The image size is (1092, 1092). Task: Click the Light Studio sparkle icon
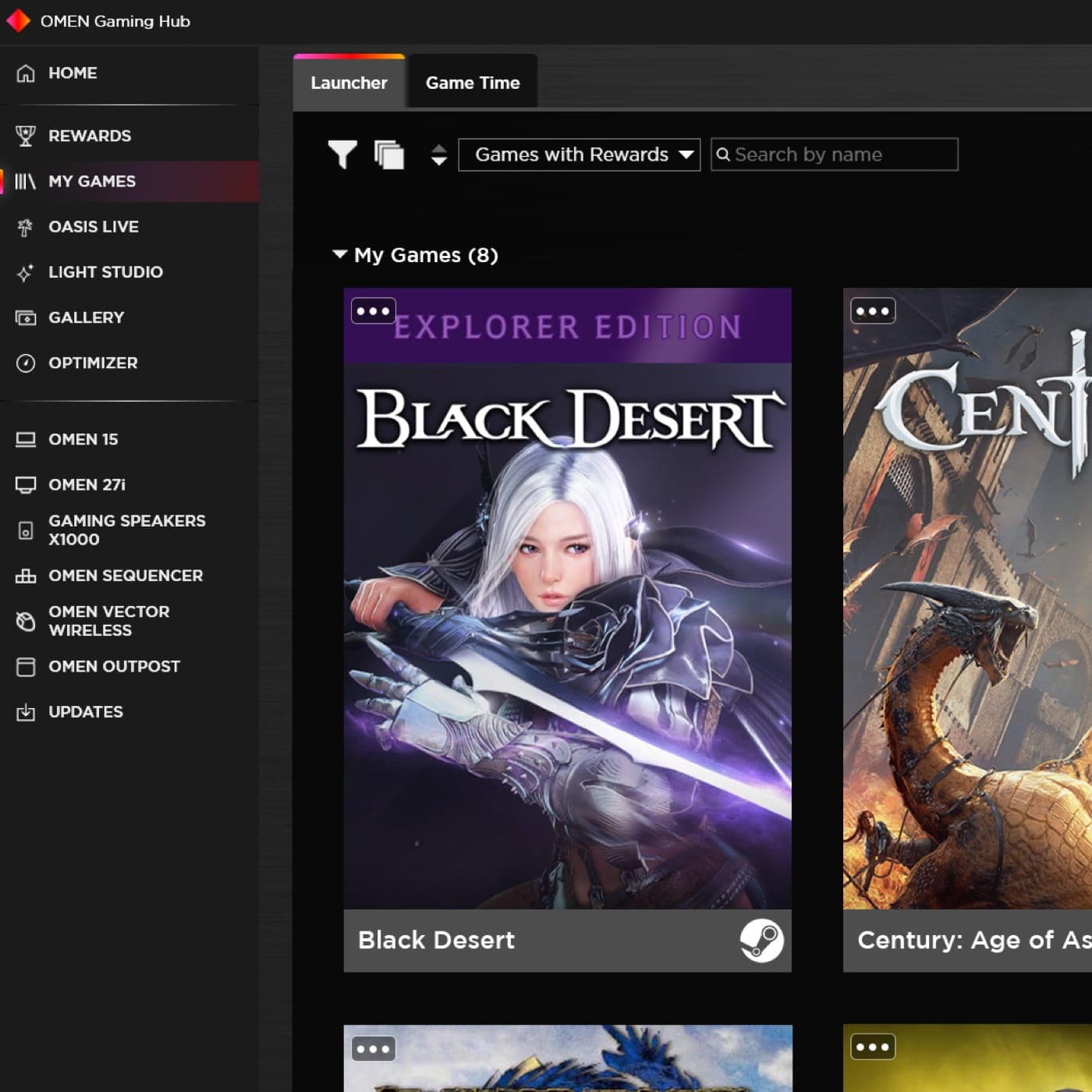click(x=26, y=272)
